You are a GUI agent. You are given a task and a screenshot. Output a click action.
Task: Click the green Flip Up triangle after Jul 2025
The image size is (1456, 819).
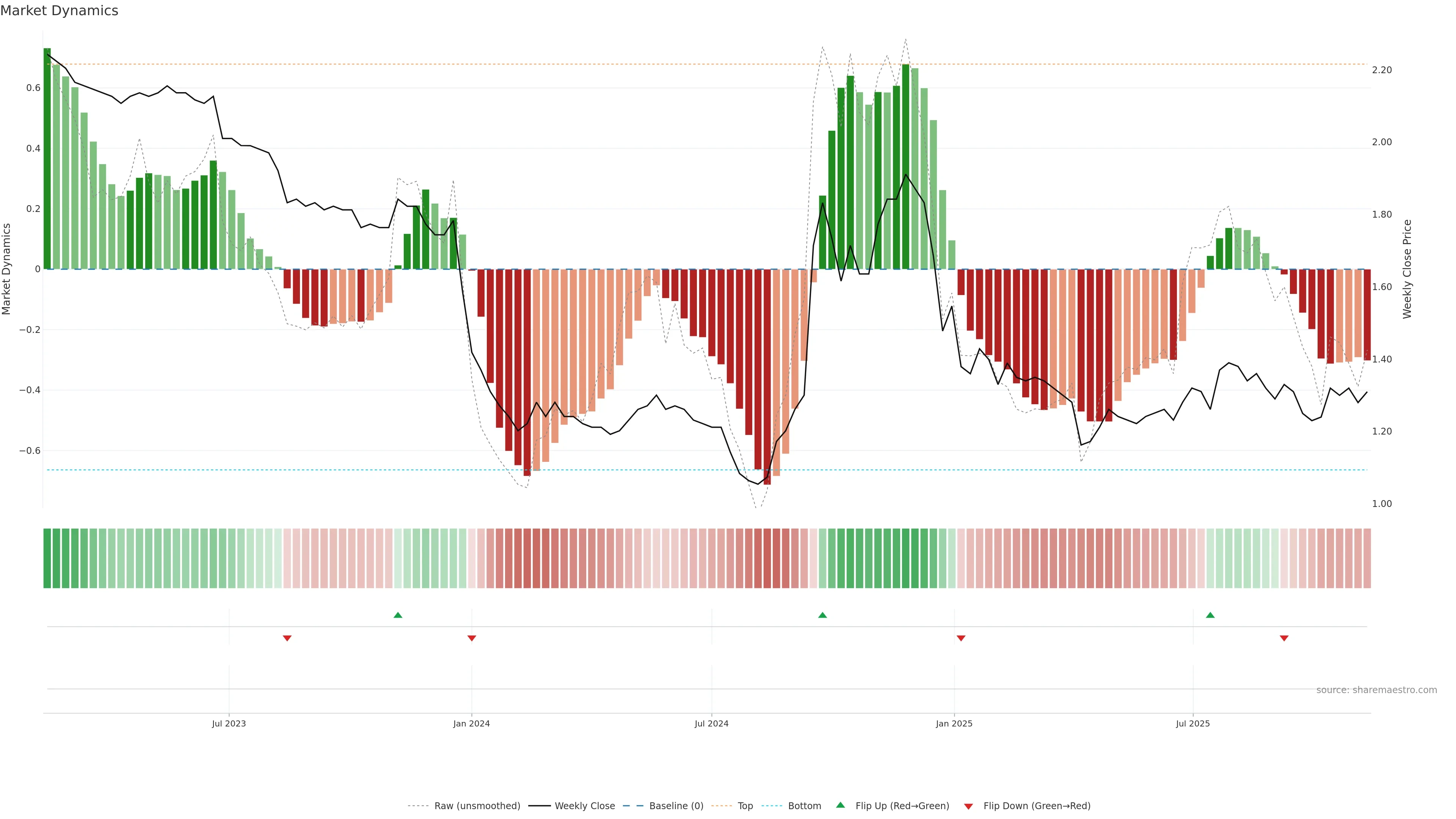click(1210, 615)
